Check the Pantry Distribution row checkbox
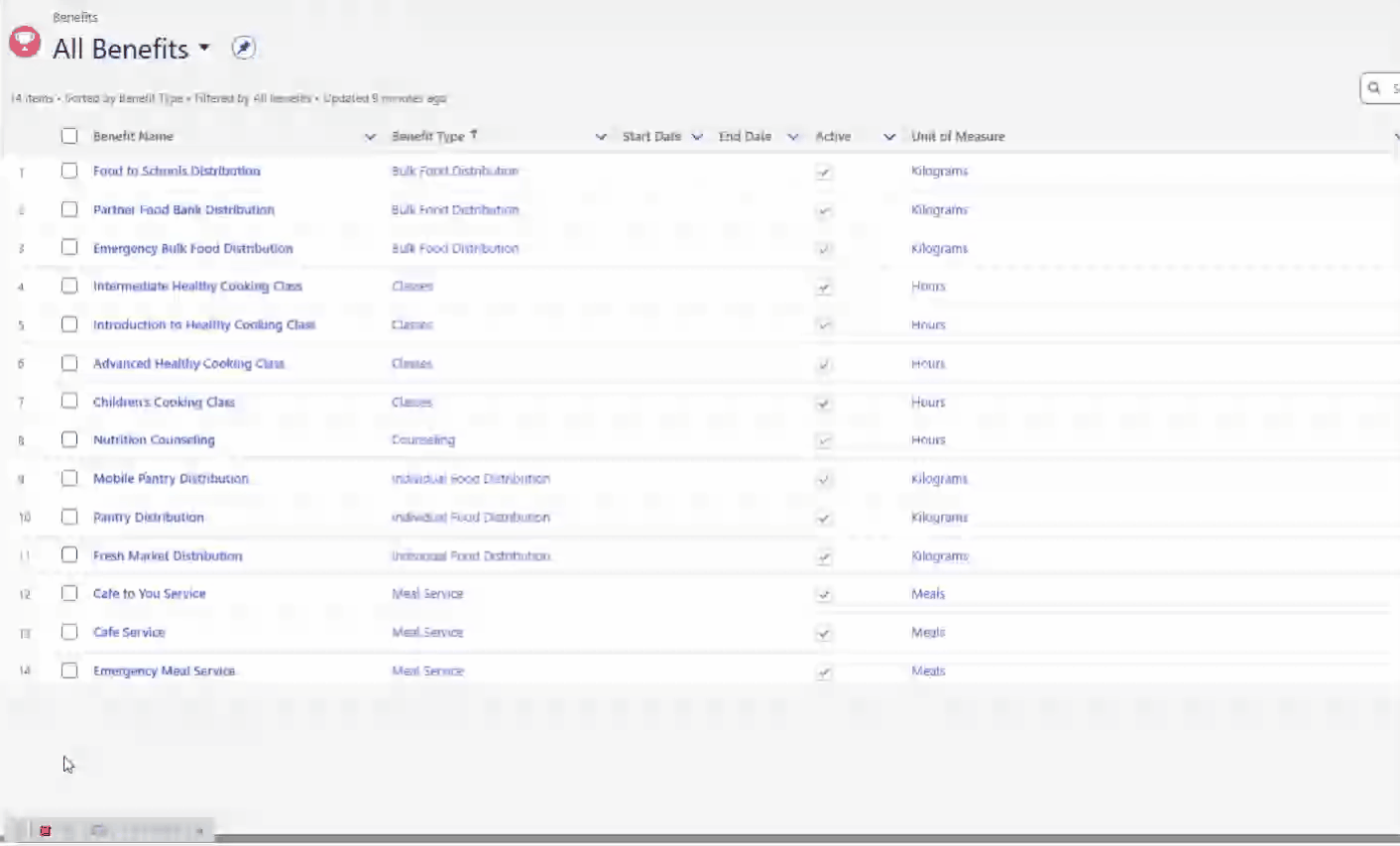The width and height of the screenshot is (1400, 846). pyautogui.click(x=69, y=517)
